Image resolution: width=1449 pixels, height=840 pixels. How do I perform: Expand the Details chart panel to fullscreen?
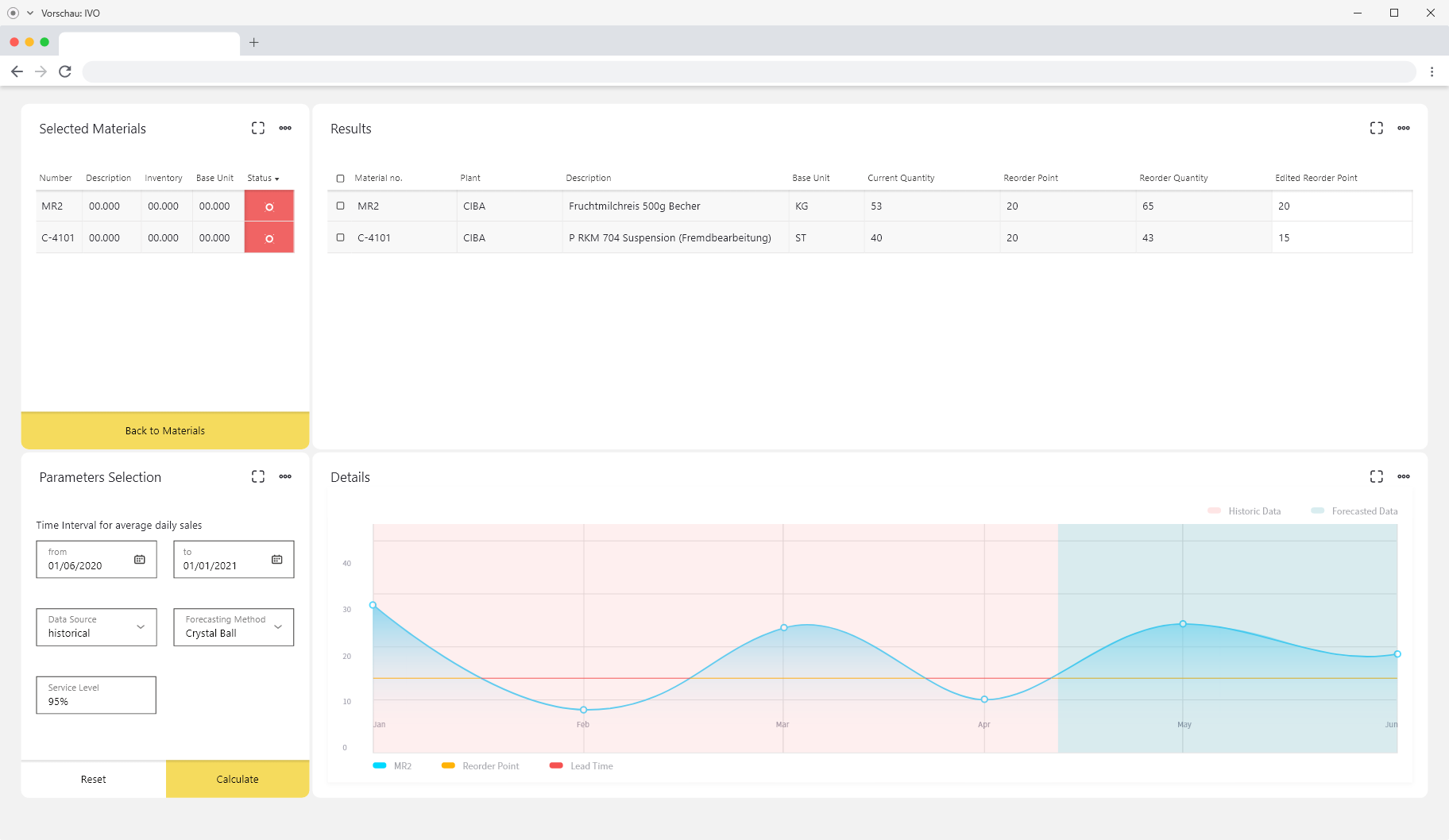(x=1377, y=476)
